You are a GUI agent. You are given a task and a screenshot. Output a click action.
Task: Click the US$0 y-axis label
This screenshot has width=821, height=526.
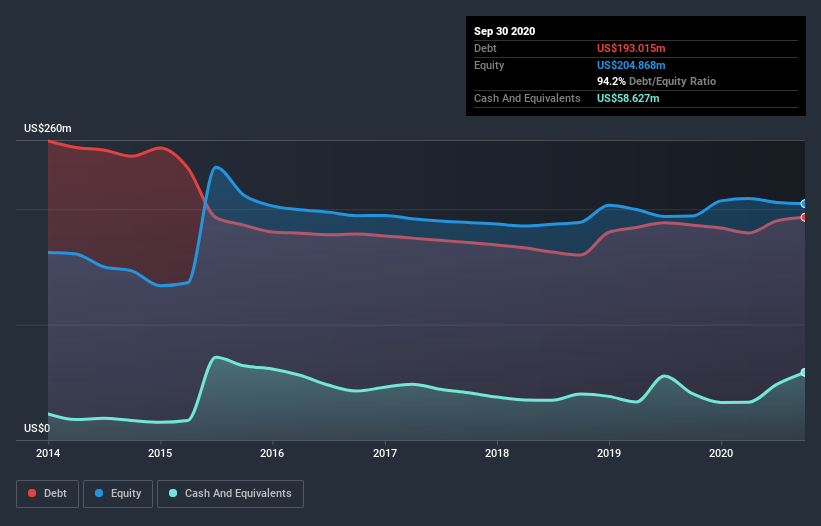pyautogui.click(x=37, y=428)
